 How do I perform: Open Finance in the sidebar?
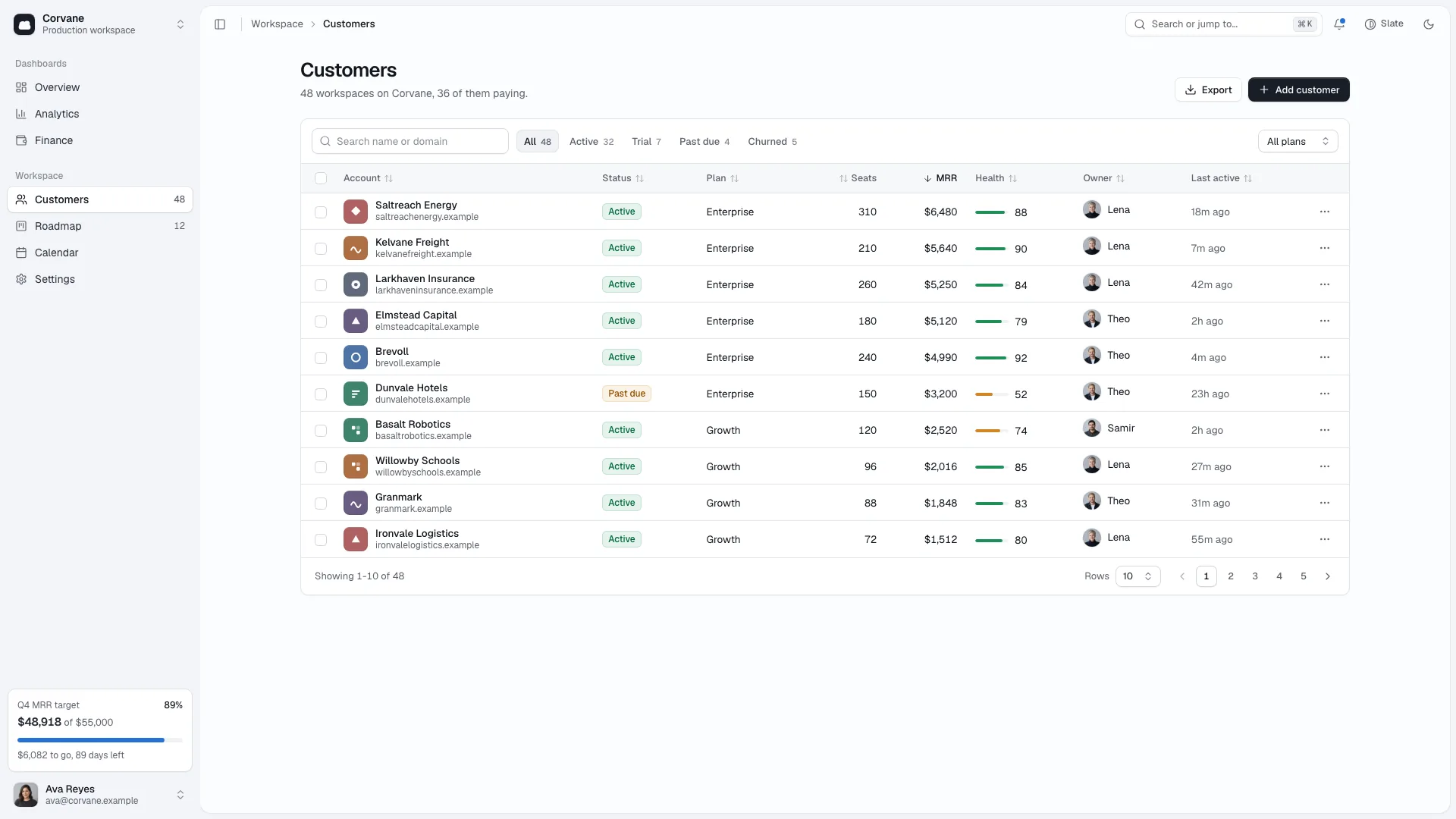coord(100,140)
